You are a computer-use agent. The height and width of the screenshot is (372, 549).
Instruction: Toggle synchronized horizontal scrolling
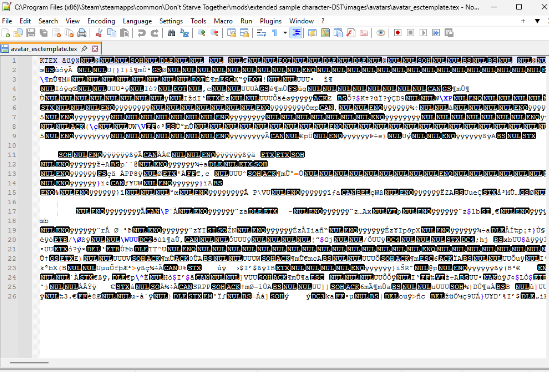coord(244,33)
